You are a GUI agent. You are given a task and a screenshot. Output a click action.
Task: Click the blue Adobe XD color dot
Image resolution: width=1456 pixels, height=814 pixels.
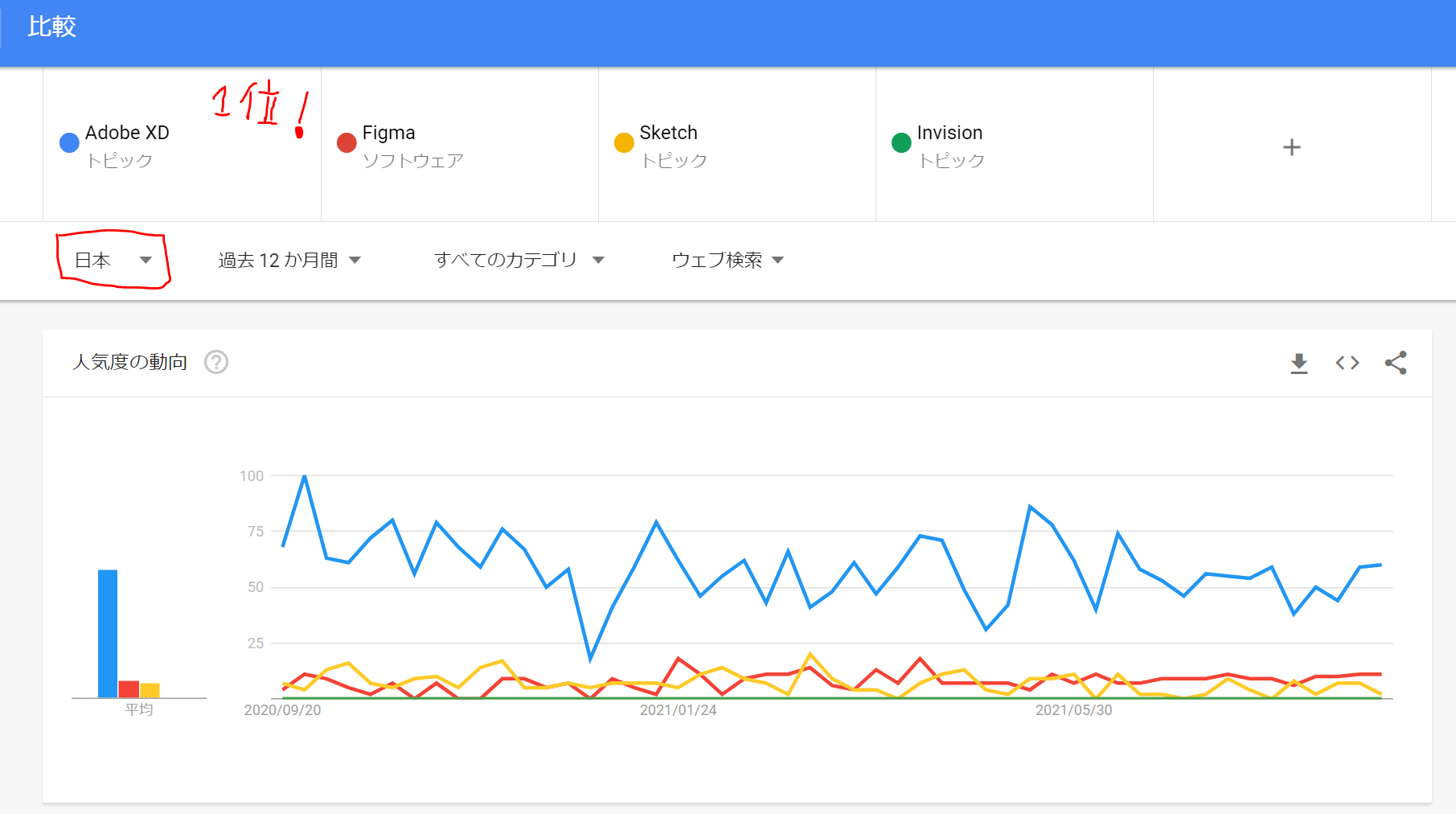click(x=70, y=143)
